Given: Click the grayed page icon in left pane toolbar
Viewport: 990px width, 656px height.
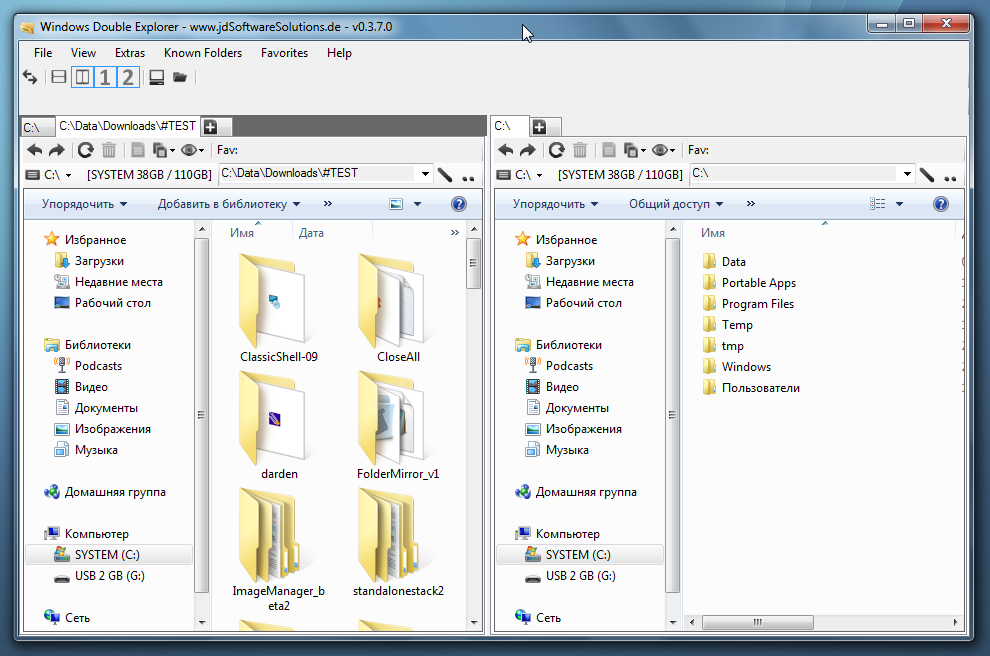Looking at the screenshot, I should (138, 150).
